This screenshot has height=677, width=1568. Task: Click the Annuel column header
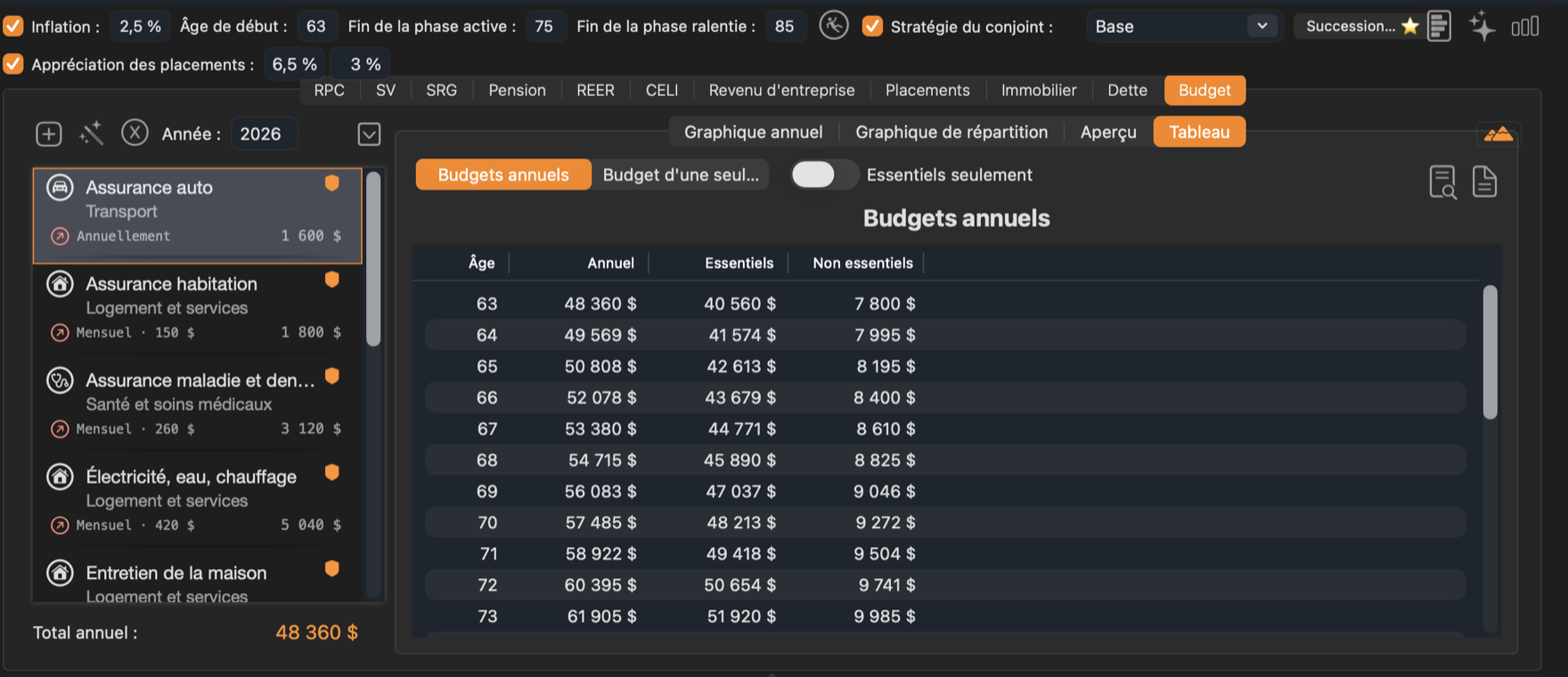(x=610, y=263)
